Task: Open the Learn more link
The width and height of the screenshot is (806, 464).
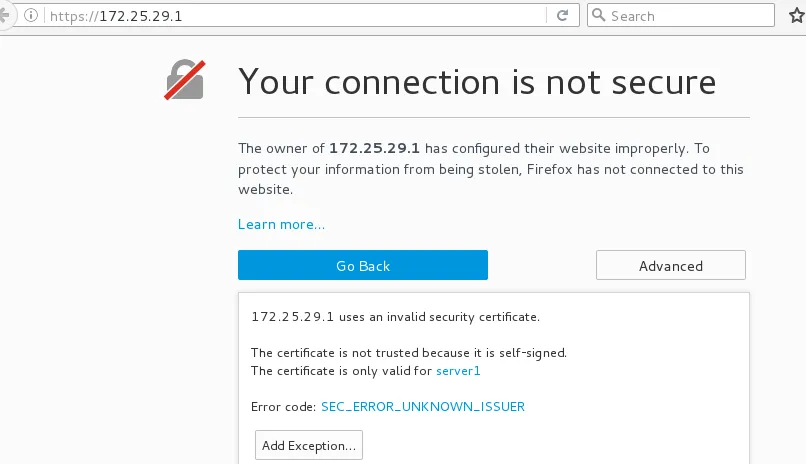Action: click(x=281, y=224)
